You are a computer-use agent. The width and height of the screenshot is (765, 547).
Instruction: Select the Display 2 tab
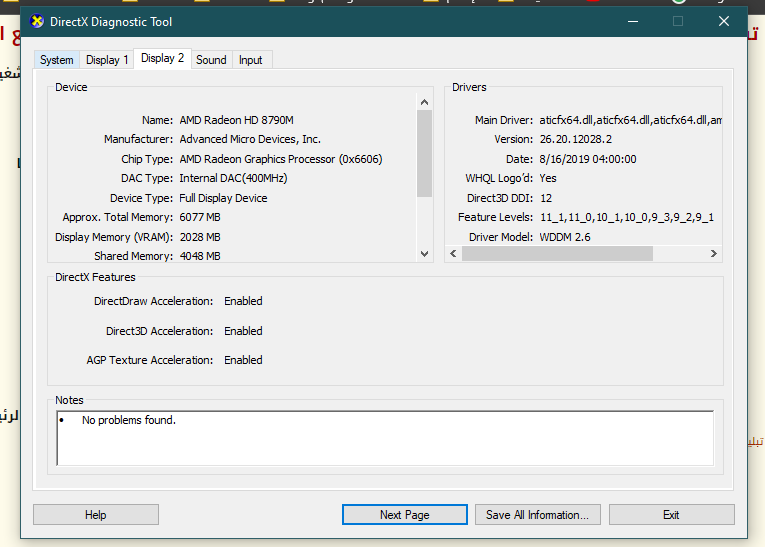162,58
